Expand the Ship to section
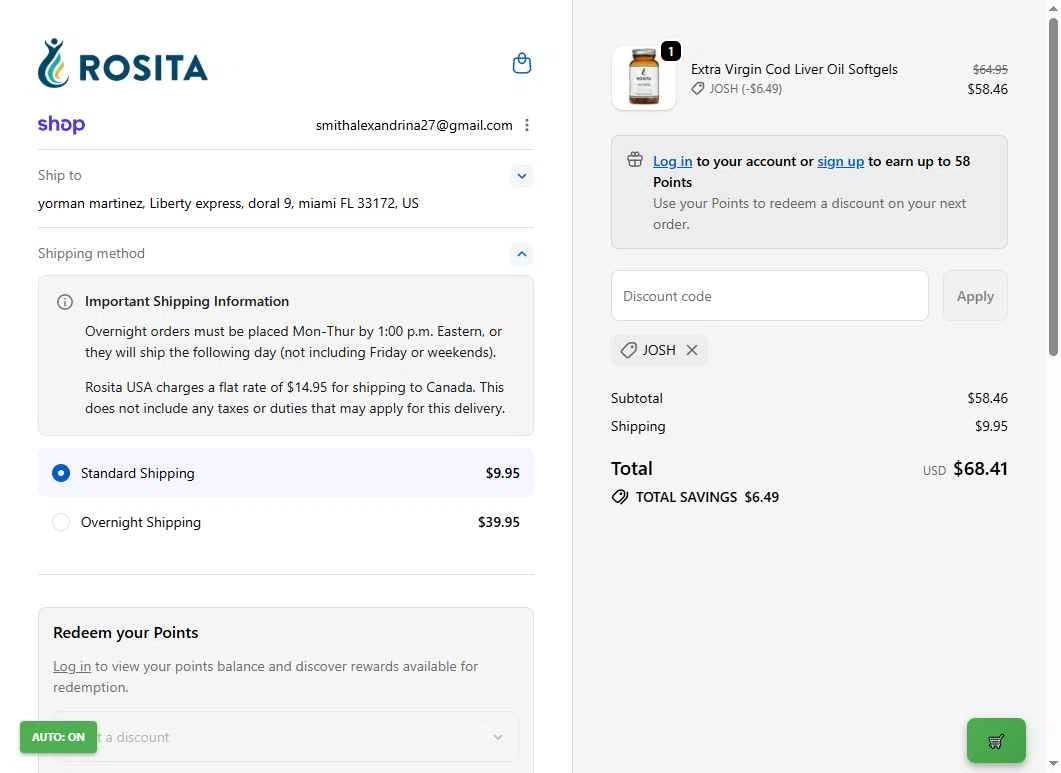1061x773 pixels. point(522,176)
